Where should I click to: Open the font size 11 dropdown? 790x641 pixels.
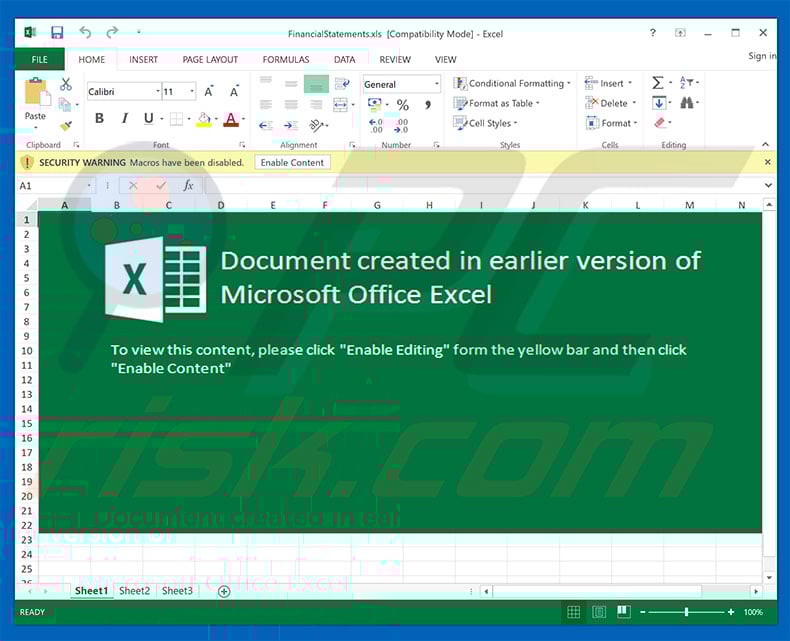pos(192,91)
